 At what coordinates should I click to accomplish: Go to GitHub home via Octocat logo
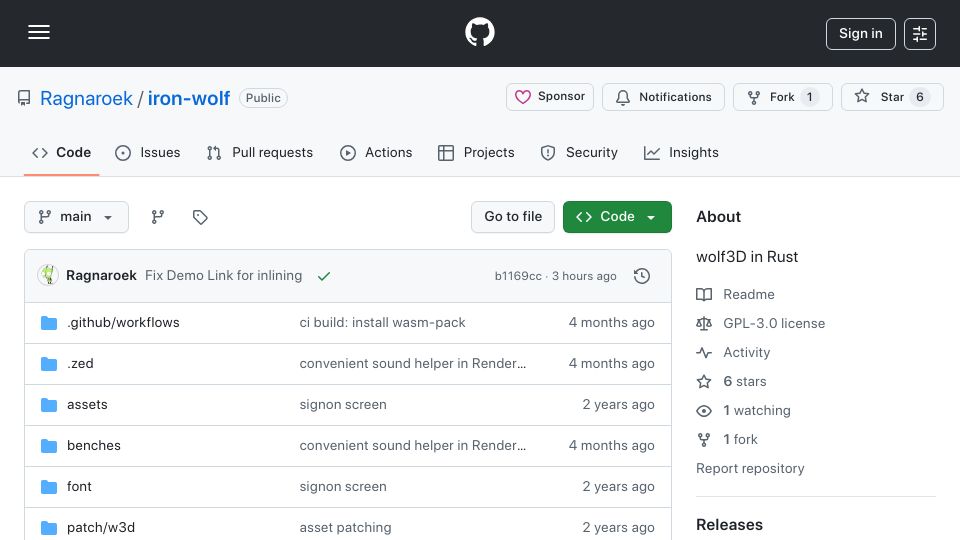[x=479, y=32]
